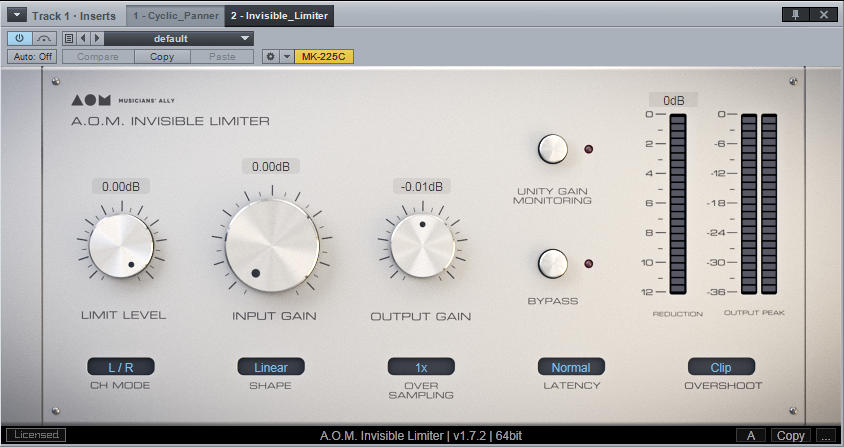Image resolution: width=844 pixels, height=447 pixels.
Task: Pin the plugin window
Action: (x=796, y=15)
